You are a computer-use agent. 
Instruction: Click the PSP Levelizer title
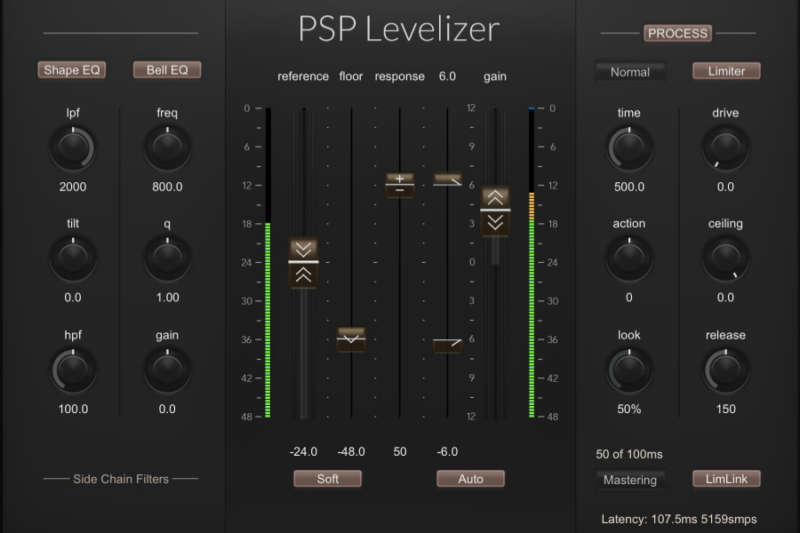pos(399,29)
